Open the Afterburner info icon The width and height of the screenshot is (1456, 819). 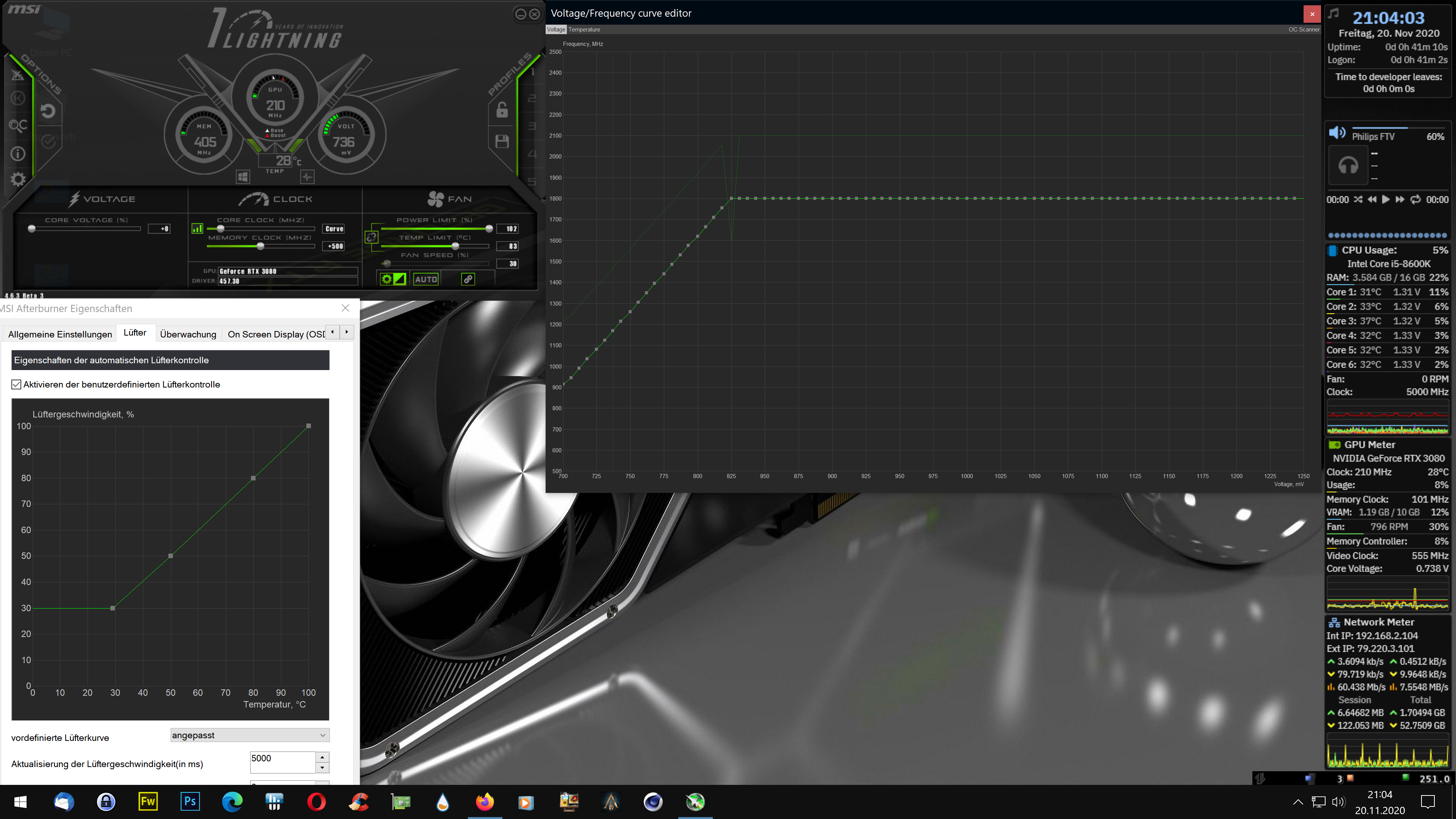(x=18, y=153)
